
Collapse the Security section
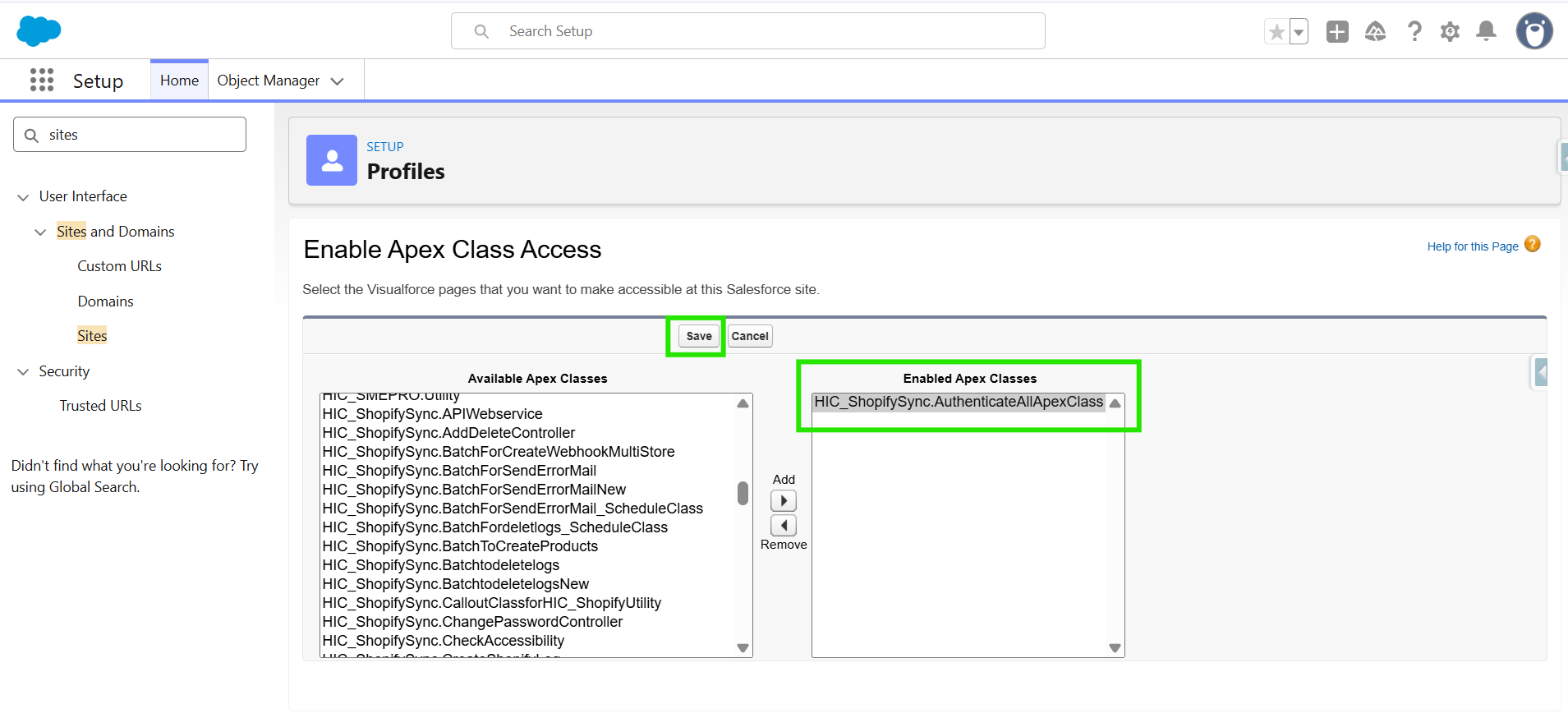[23, 372]
